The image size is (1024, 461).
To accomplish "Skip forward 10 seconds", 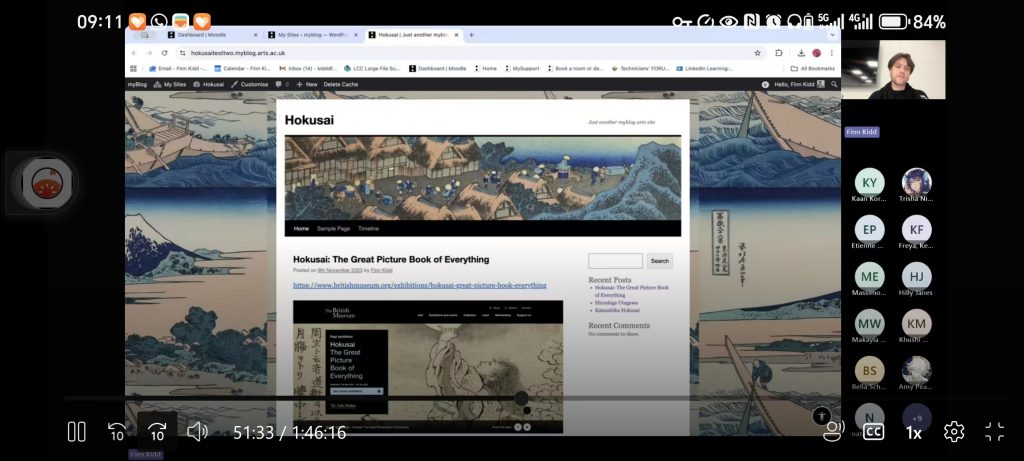I will click(157, 432).
